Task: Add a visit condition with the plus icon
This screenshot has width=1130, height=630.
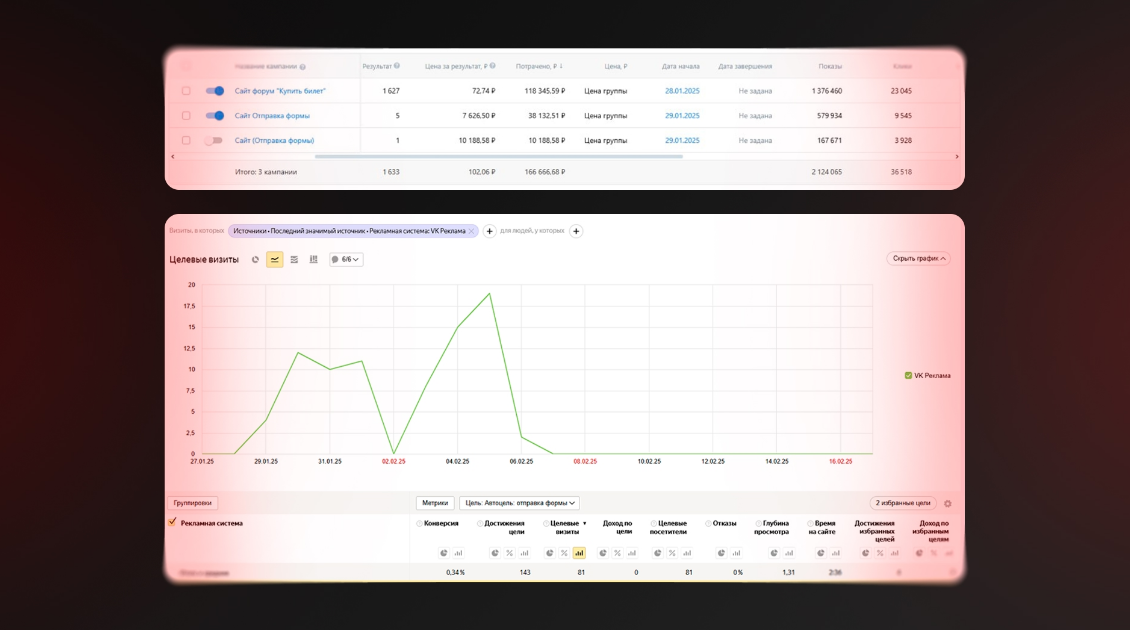Action: [489, 231]
